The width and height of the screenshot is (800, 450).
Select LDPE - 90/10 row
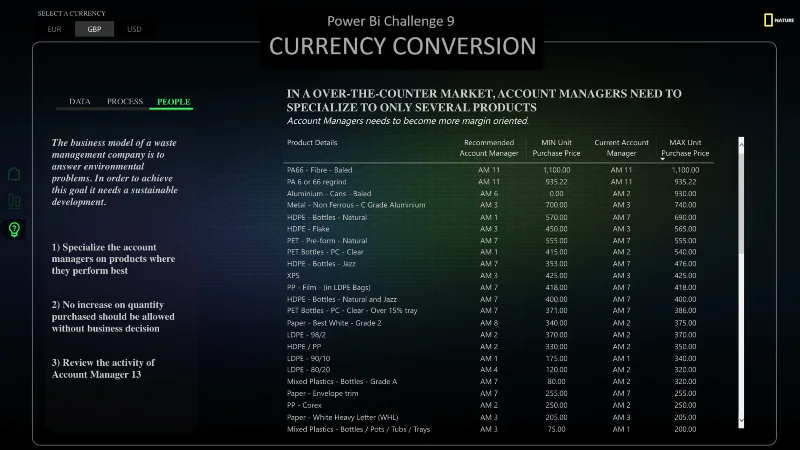click(x=498, y=358)
